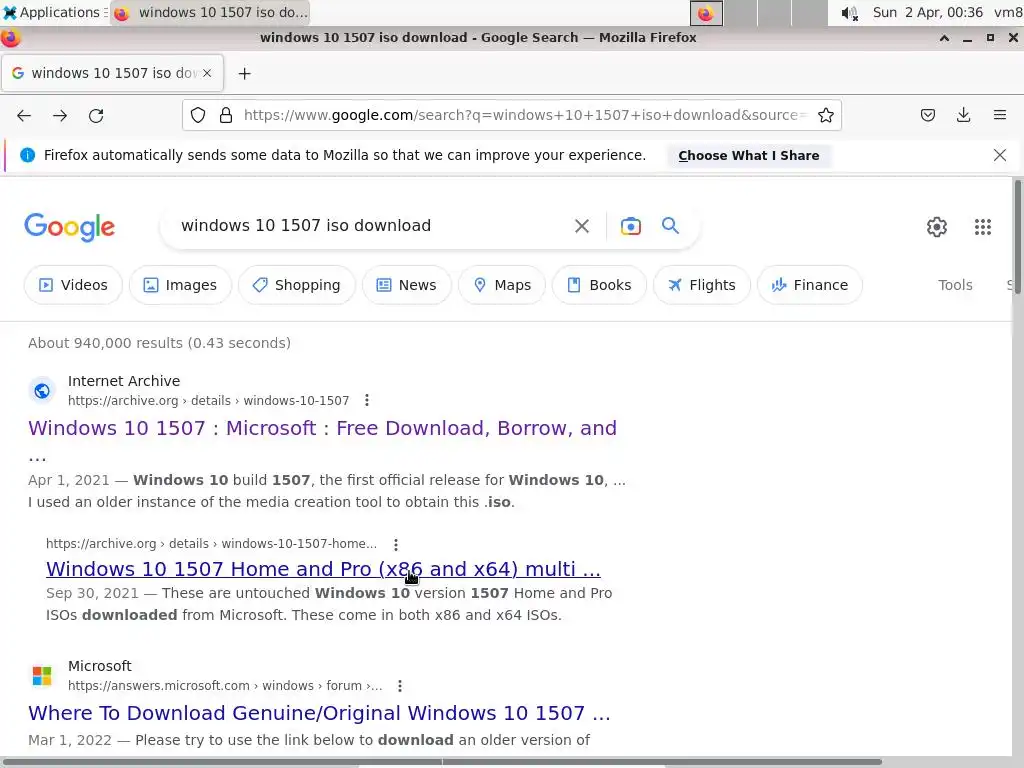Bookmark this page with the star
This screenshot has height=768, width=1024.
825,116
